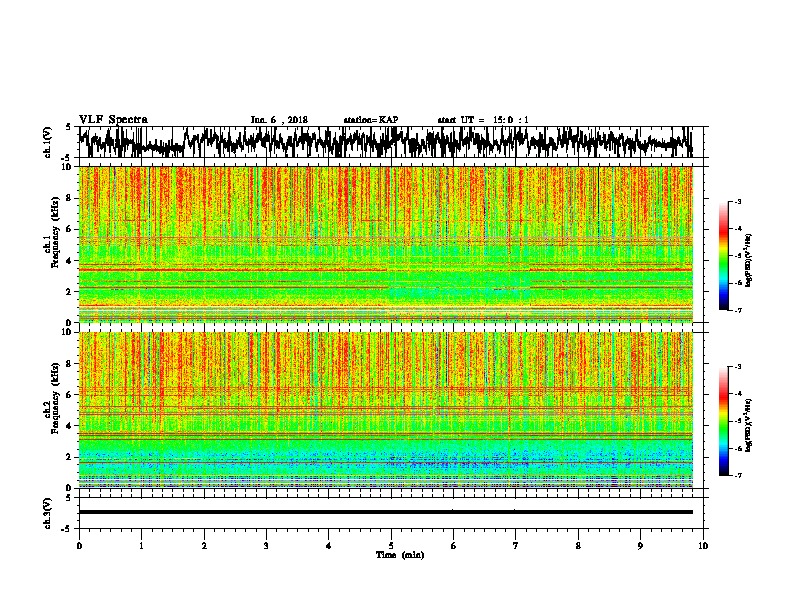The height and width of the screenshot is (612, 792).
Task: Click the ch.1 colorbar top value "-3"
Action: pyautogui.click(x=738, y=201)
